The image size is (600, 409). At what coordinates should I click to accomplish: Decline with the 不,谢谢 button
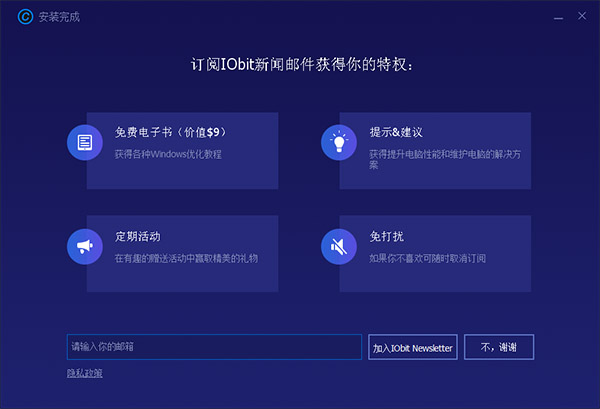[498, 347]
